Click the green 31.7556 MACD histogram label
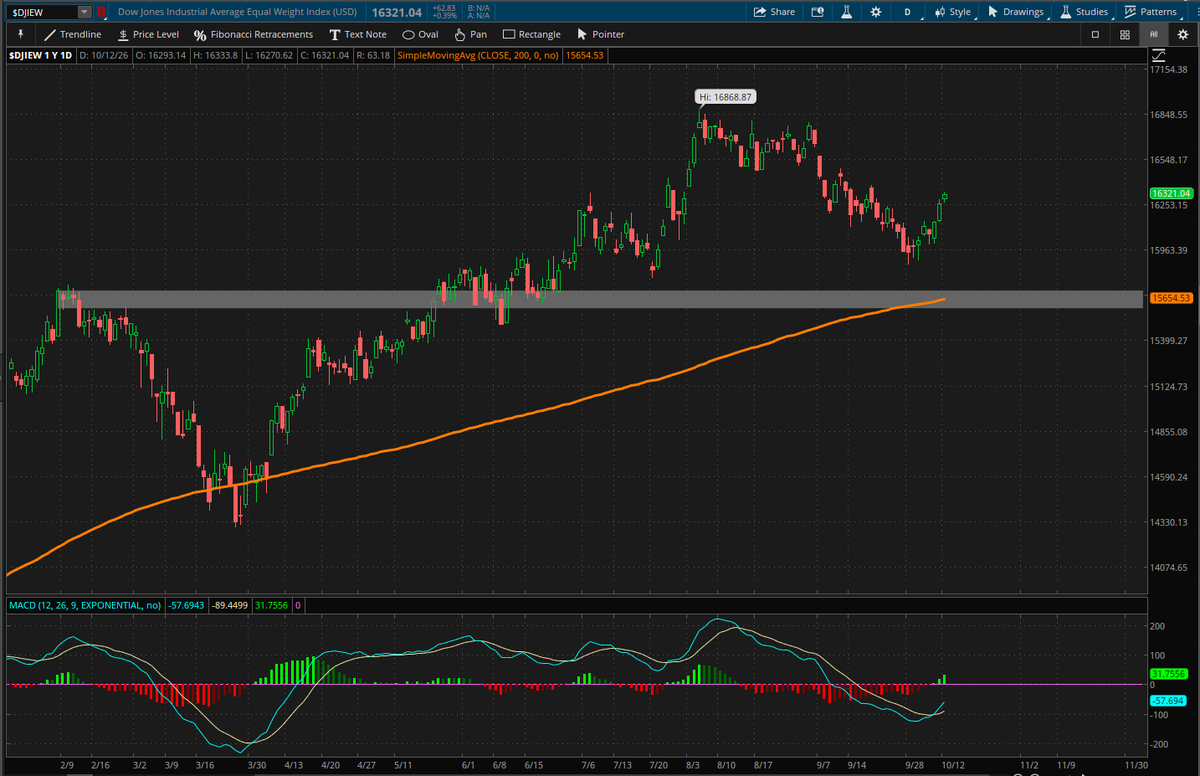 1171,673
